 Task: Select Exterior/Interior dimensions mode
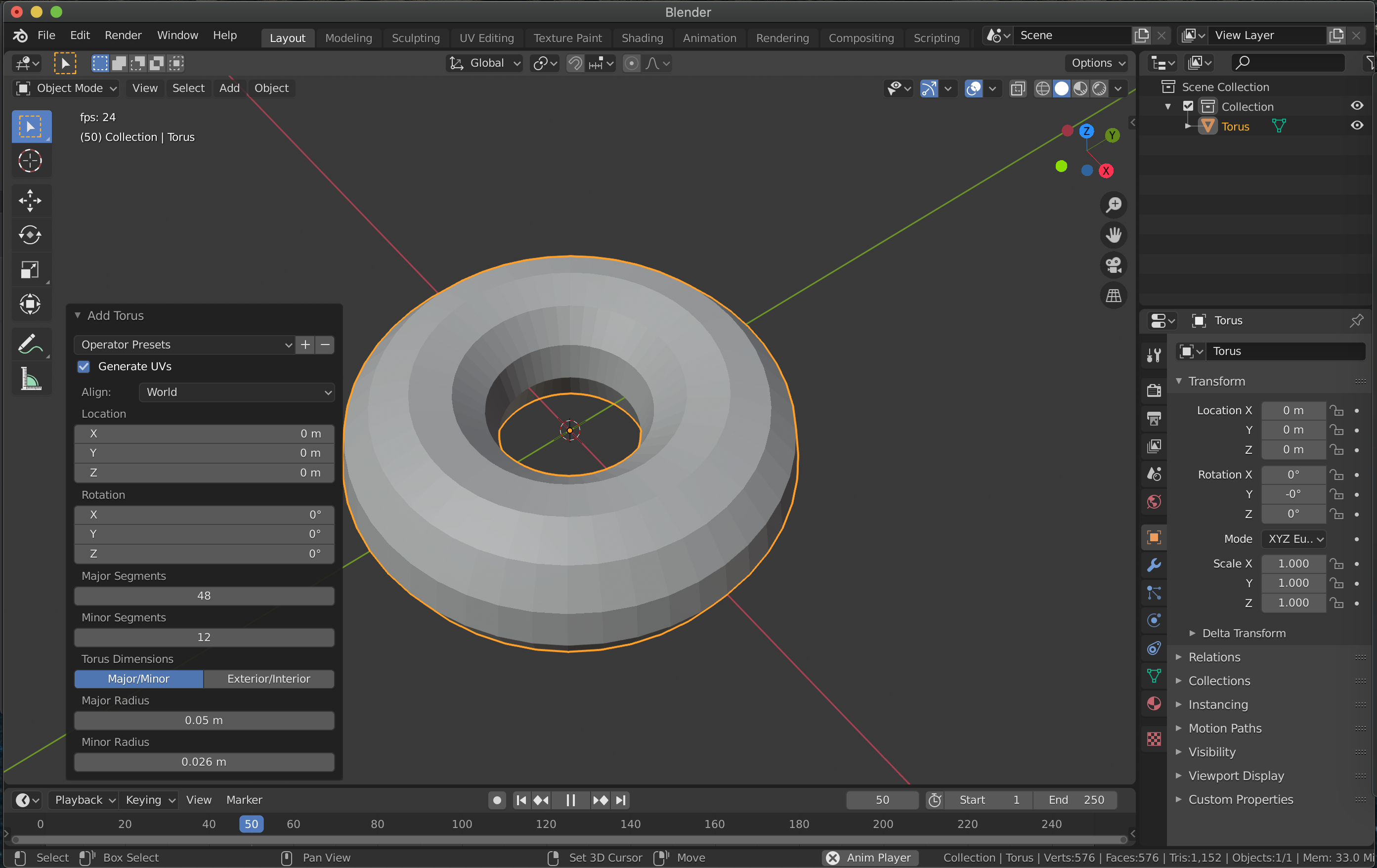[268, 679]
